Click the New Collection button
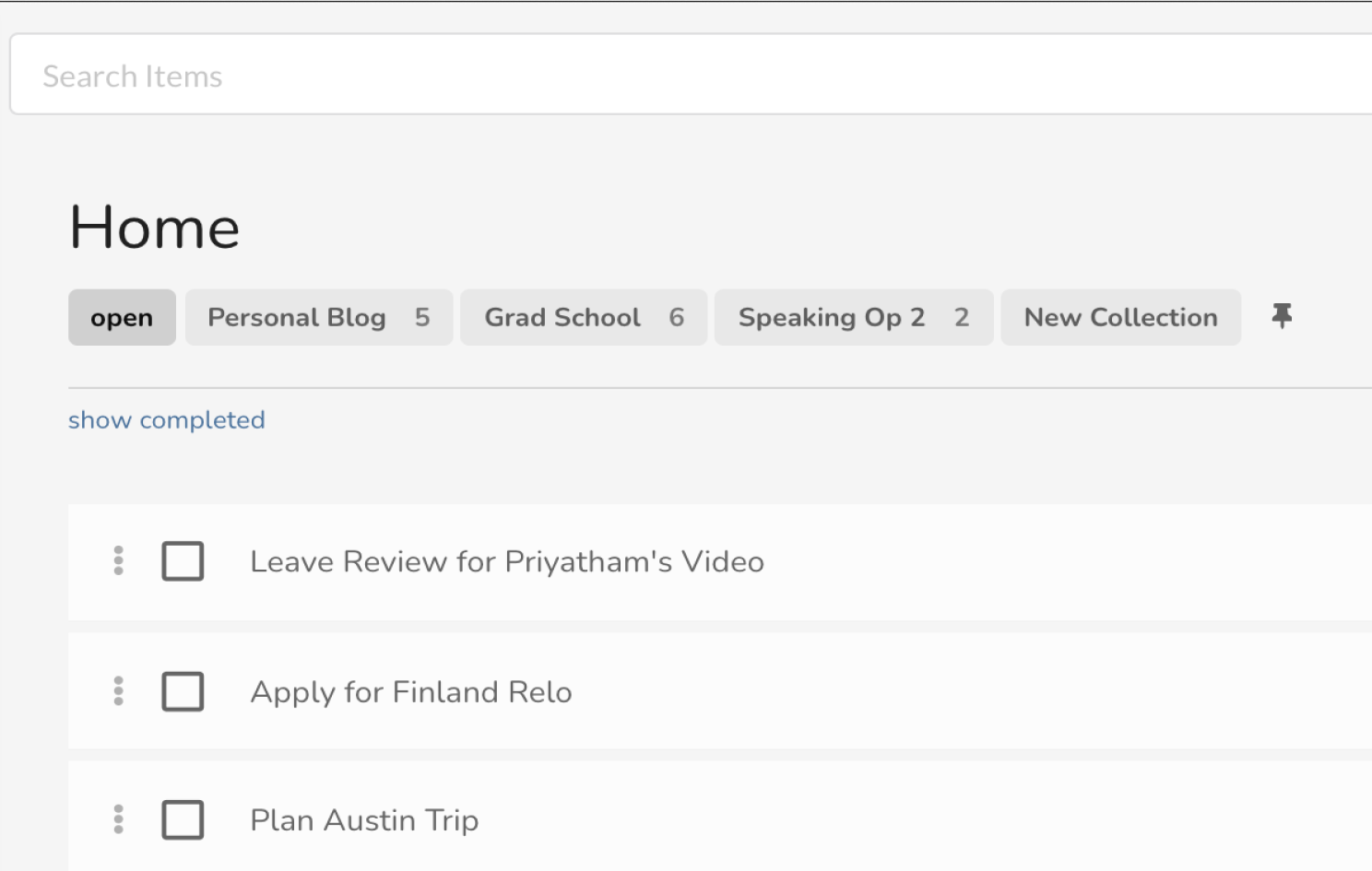Screen dimensions: 1372x871 1120,317
